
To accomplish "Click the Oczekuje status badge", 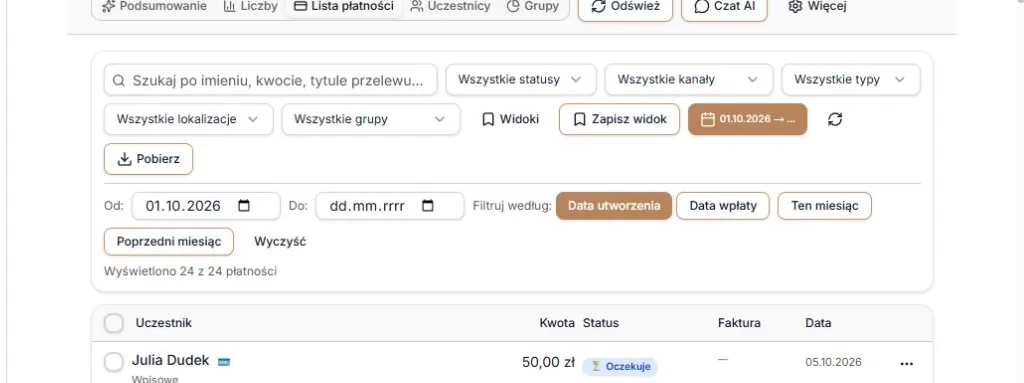I will pyautogui.click(x=620, y=366).
